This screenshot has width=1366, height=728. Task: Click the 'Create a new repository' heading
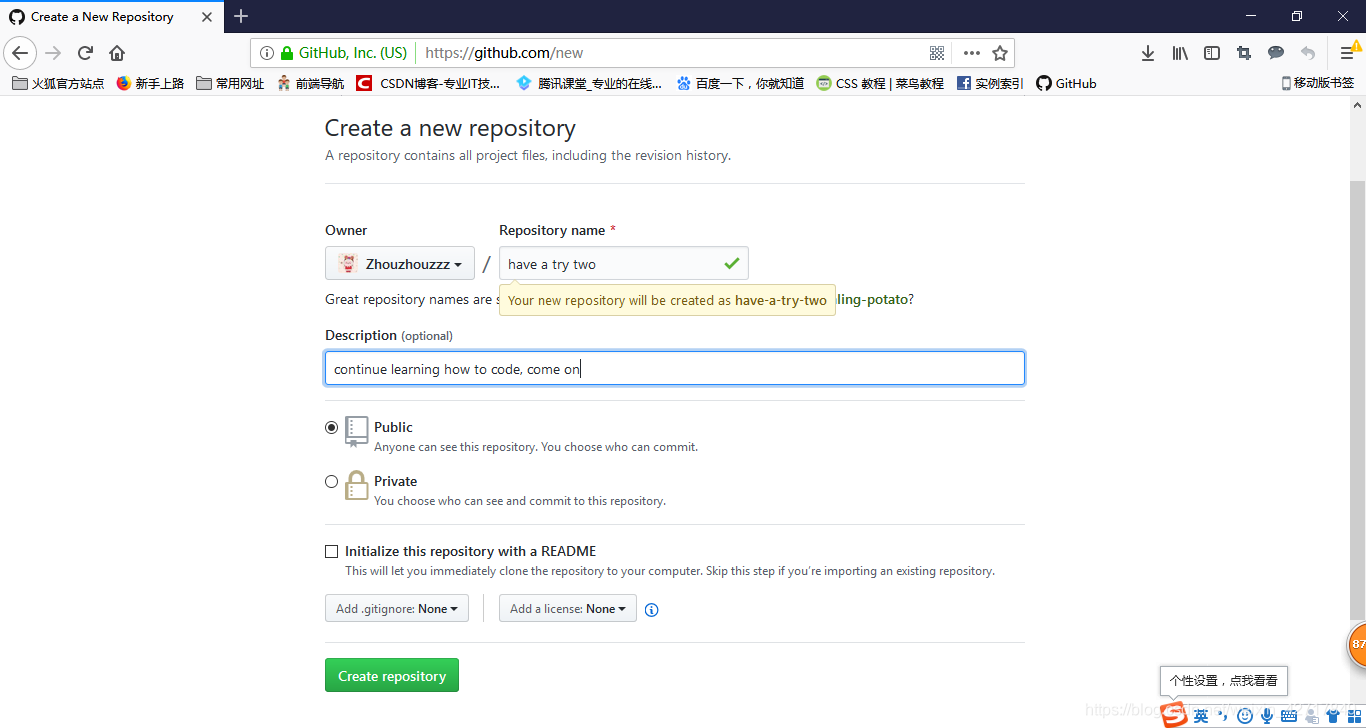pos(450,128)
